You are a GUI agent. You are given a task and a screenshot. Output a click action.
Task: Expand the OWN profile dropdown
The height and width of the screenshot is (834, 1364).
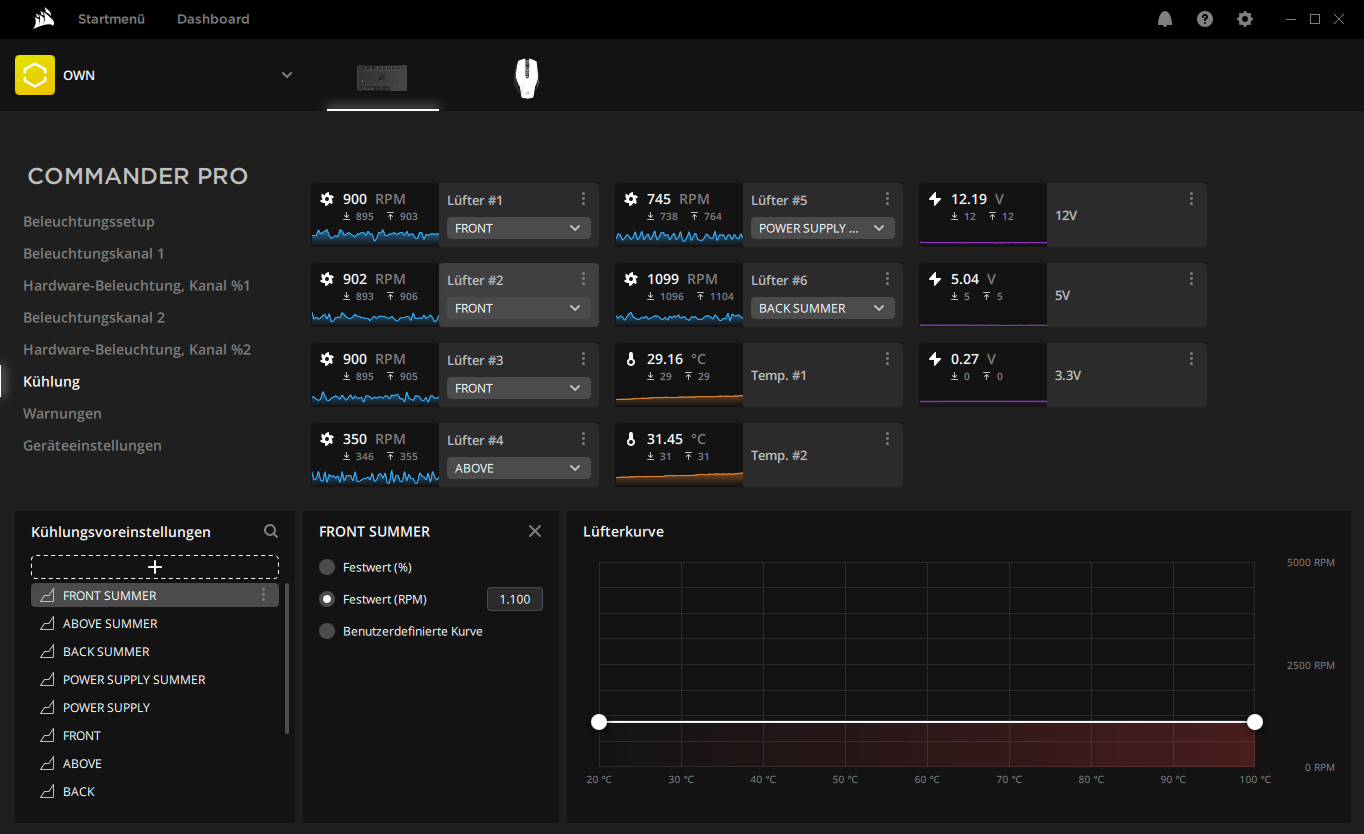287,75
